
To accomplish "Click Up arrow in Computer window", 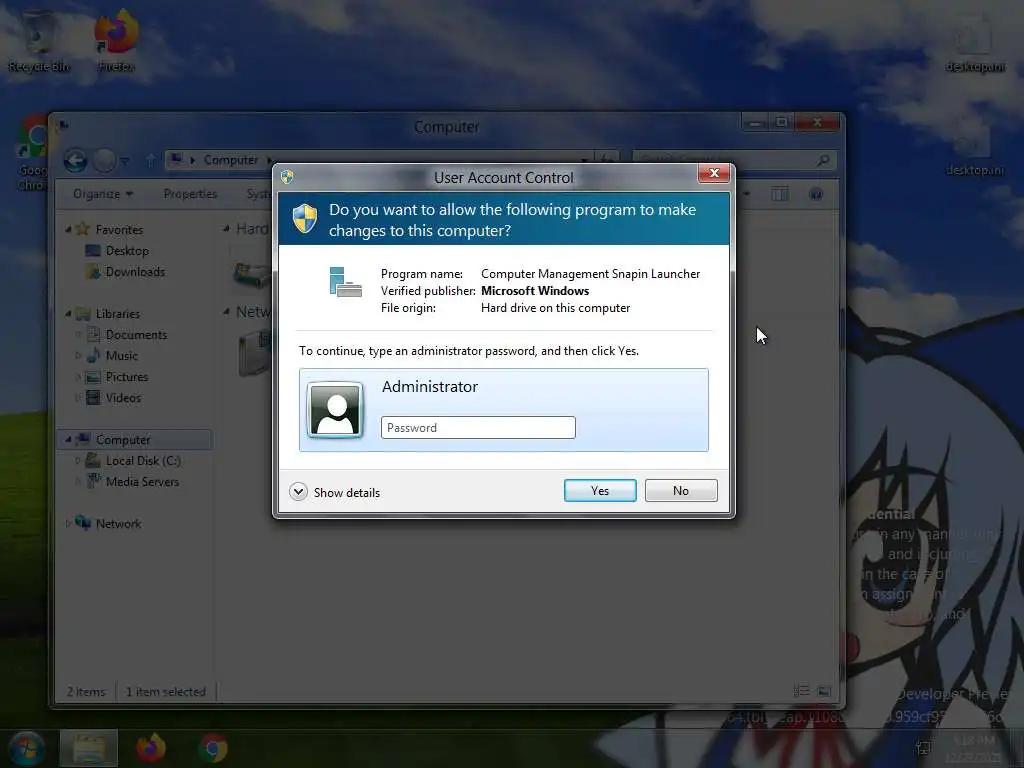I will pyautogui.click(x=151, y=160).
